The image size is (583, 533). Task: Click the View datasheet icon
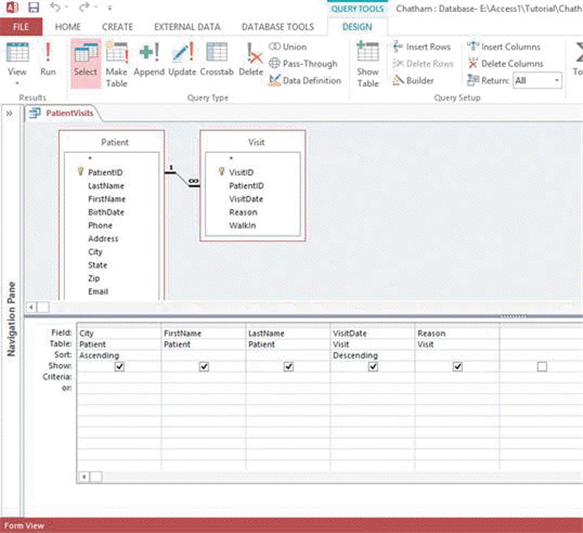(x=17, y=52)
